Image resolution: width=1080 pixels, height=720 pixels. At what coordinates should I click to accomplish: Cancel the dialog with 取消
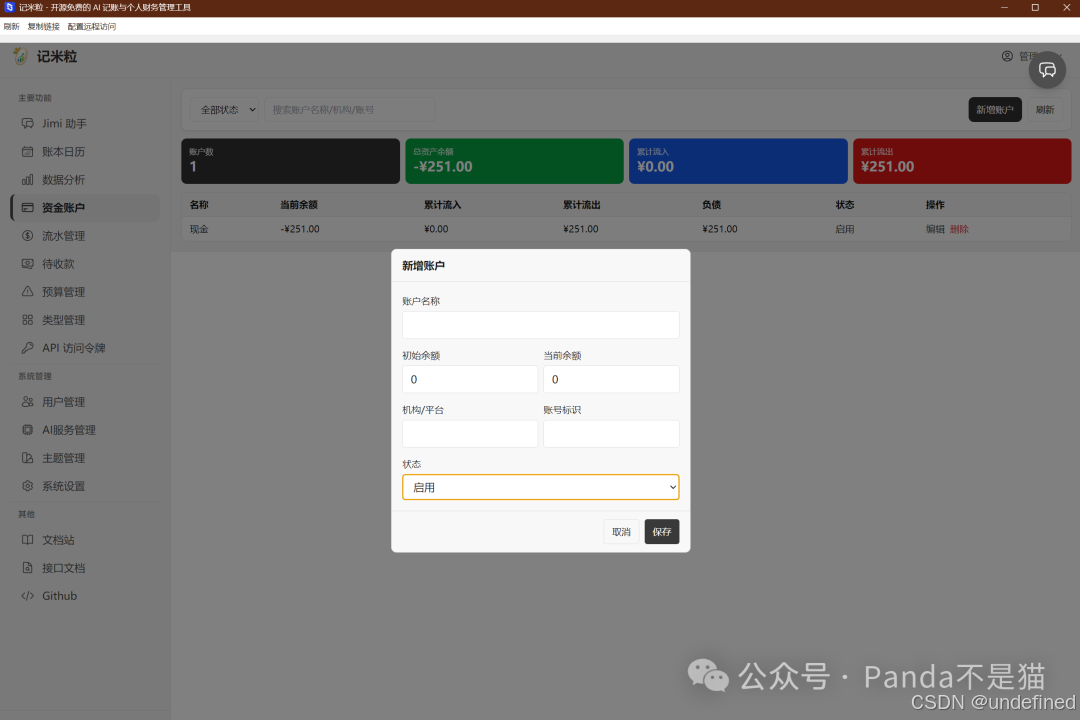(x=621, y=532)
